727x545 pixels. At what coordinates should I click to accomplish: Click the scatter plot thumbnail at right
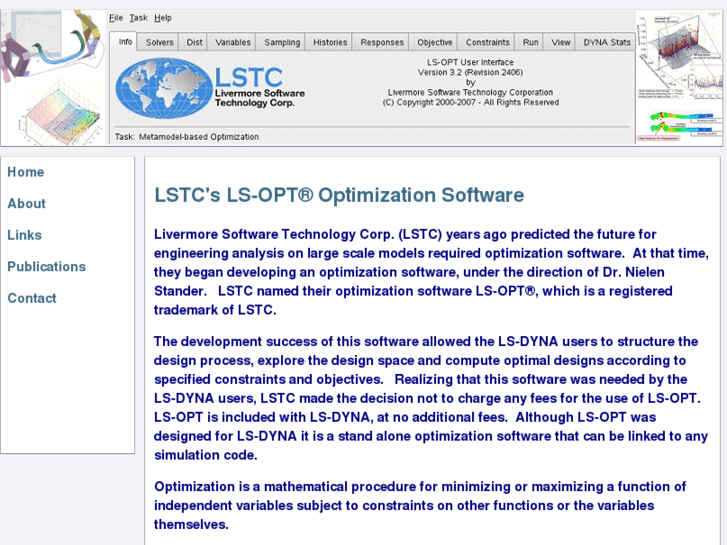tap(679, 55)
